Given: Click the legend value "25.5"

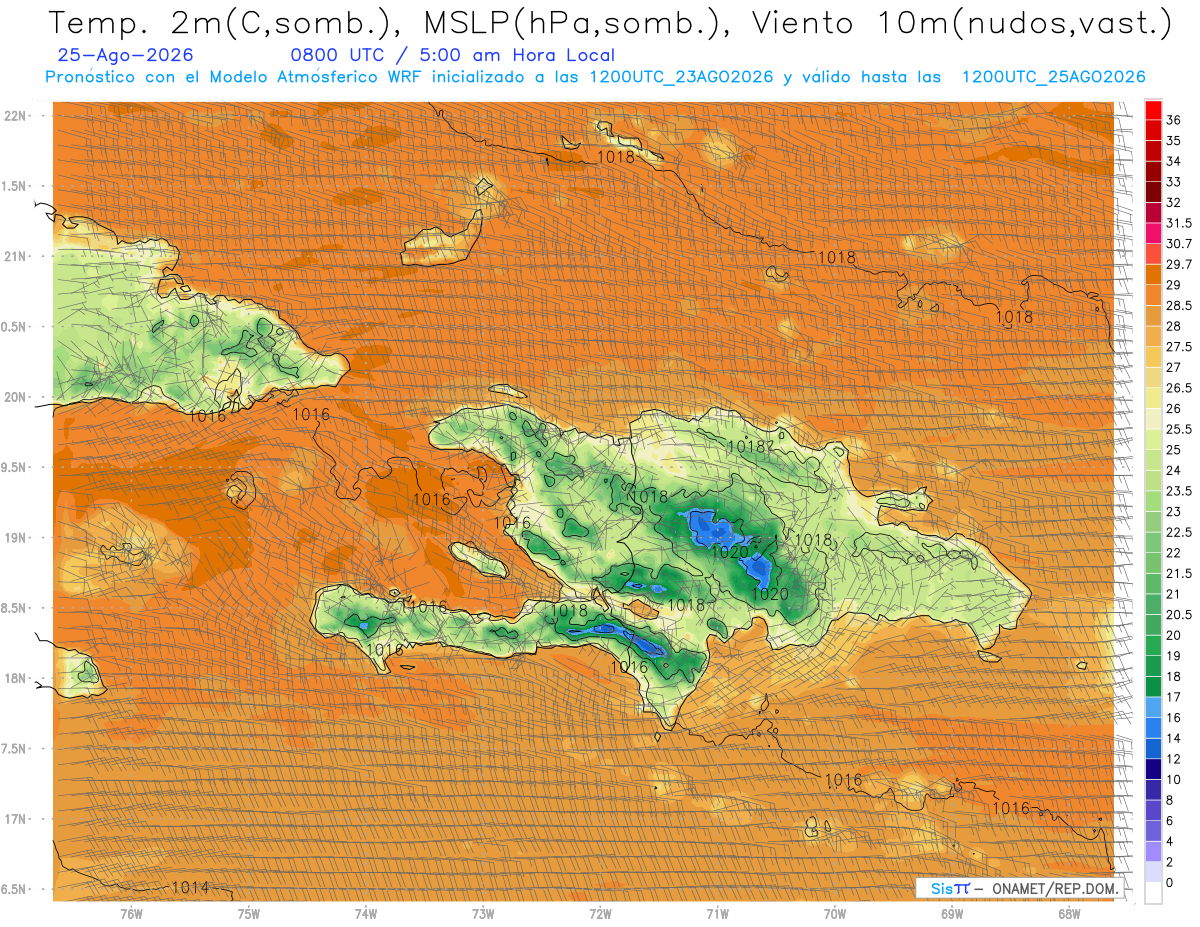Looking at the screenshot, I should coord(1179,429).
